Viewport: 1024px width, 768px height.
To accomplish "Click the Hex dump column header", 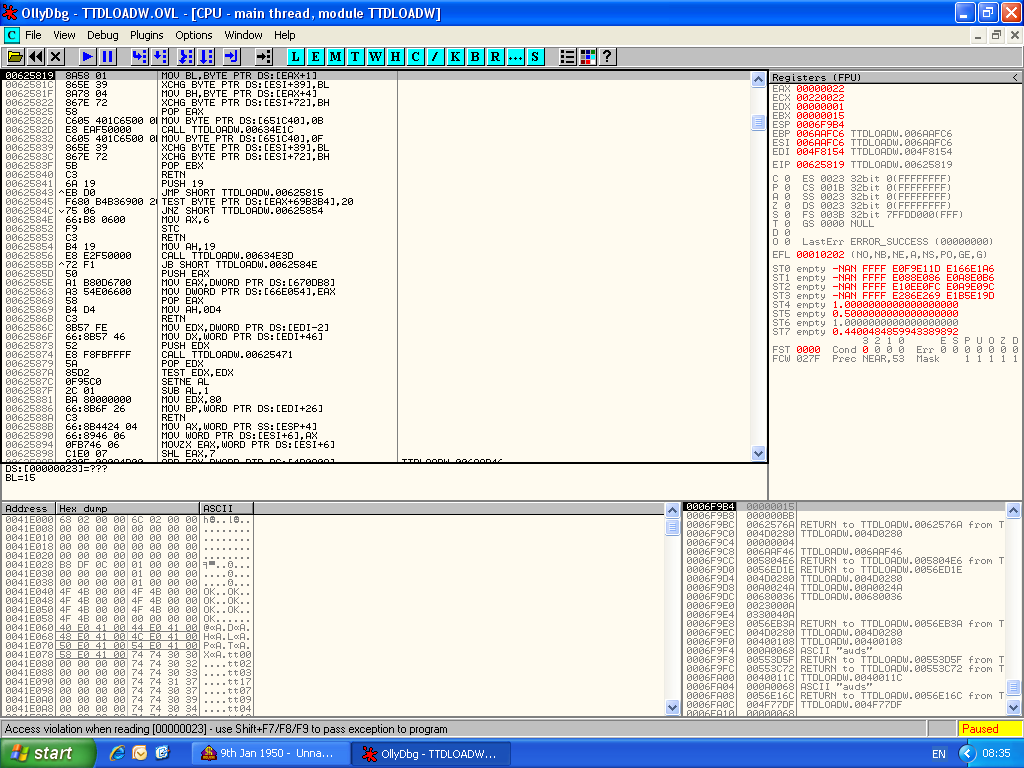I will pyautogui.click(x=127, y=508).
